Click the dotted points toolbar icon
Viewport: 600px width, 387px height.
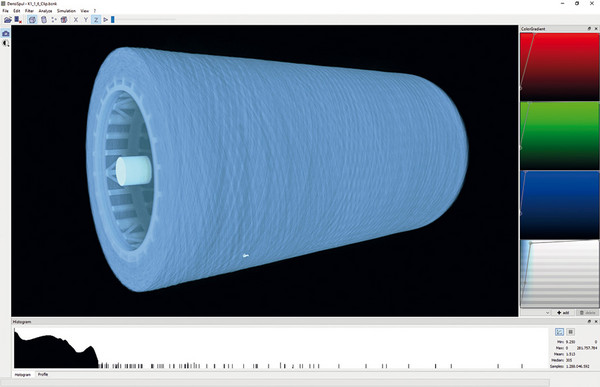click(54, 20)
